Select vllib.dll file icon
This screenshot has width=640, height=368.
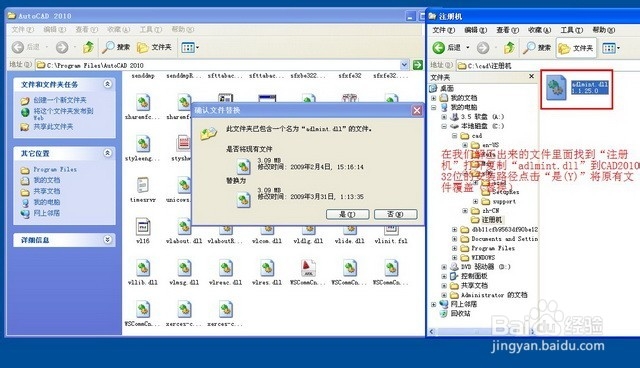click(143, 268)
